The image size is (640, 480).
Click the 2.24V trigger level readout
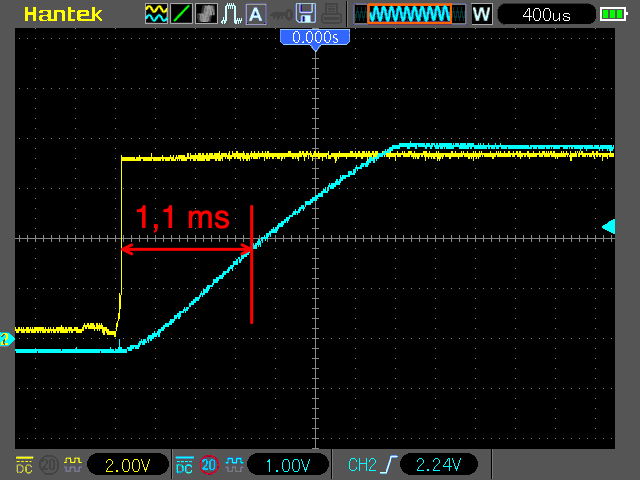pos(437,465)
